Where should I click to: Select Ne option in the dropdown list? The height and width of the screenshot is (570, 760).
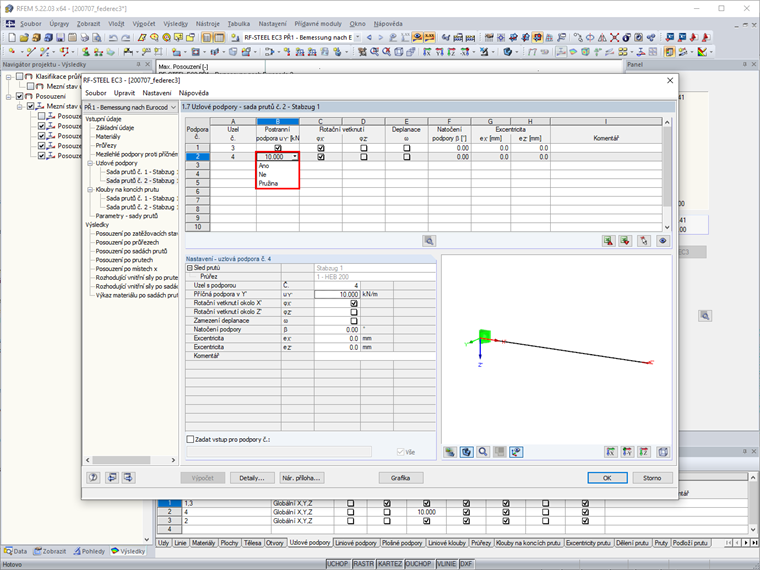278,174
